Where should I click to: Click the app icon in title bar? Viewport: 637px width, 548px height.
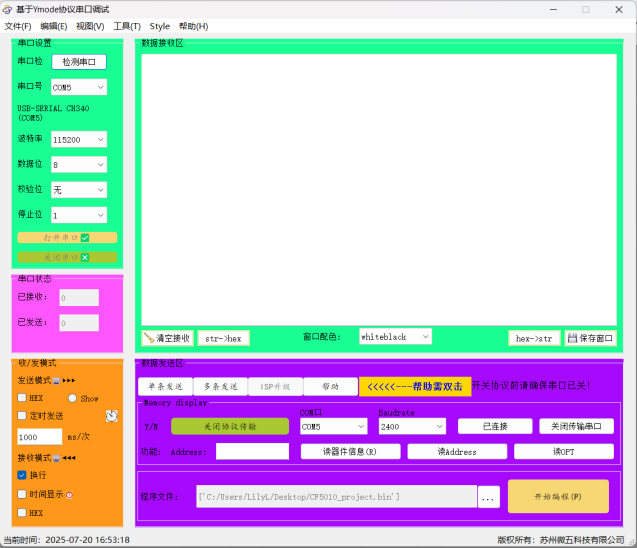pyautogui.click(x=9, y=9)
